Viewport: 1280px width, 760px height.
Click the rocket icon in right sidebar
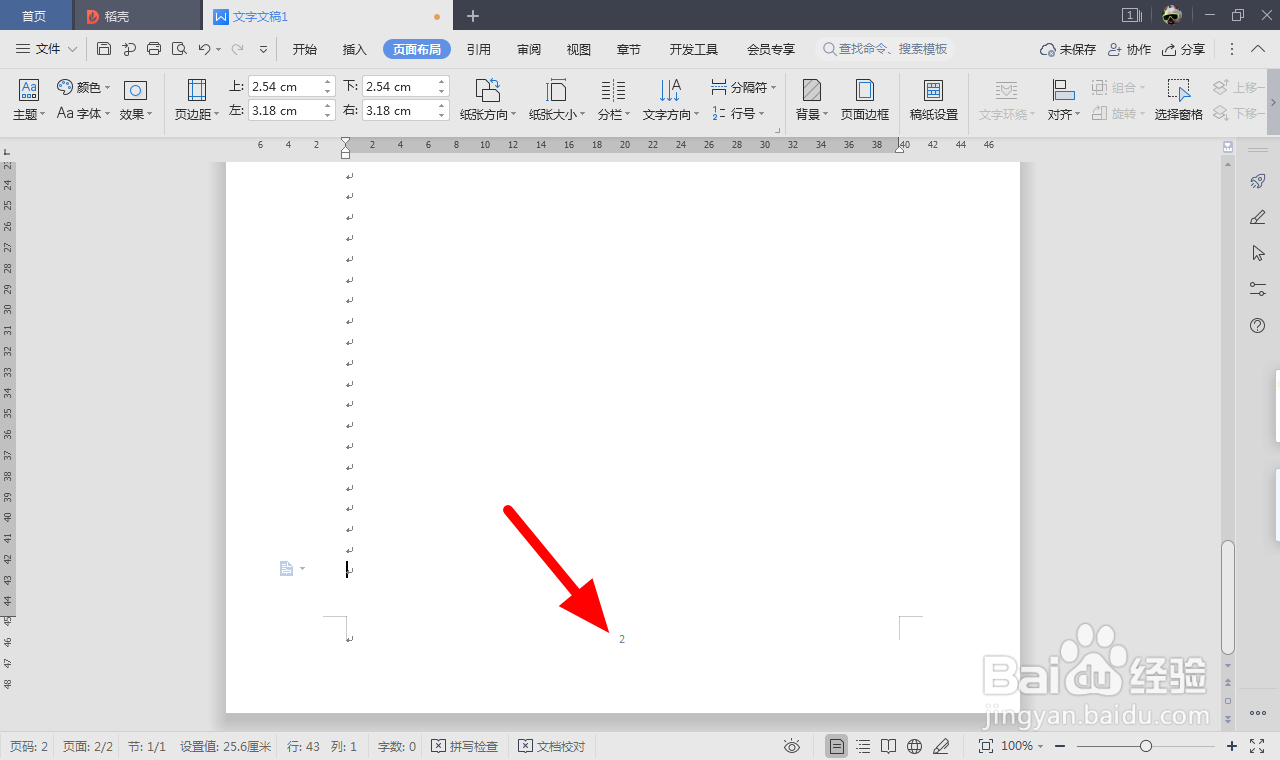coord(1258,181)
